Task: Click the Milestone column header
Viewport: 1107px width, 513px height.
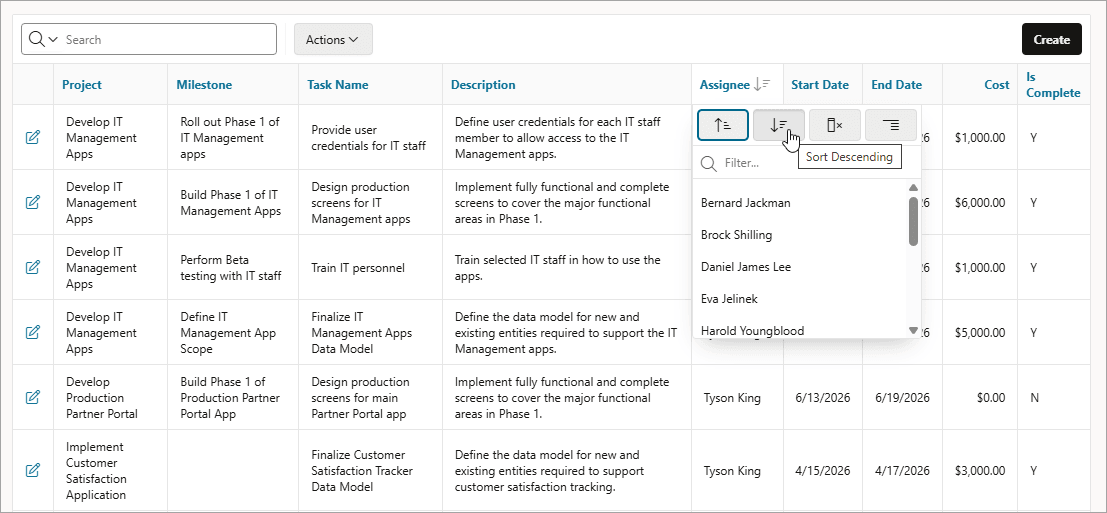Action: coord(204,85)
